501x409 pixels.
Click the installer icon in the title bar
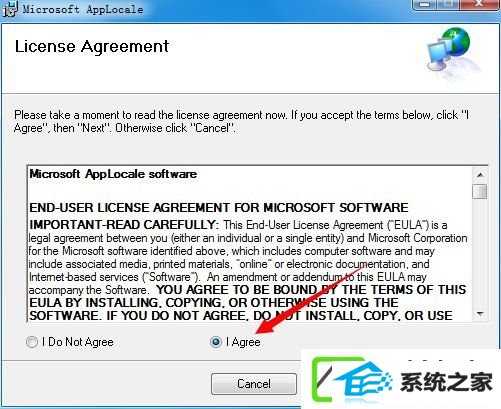coord(9,9)
